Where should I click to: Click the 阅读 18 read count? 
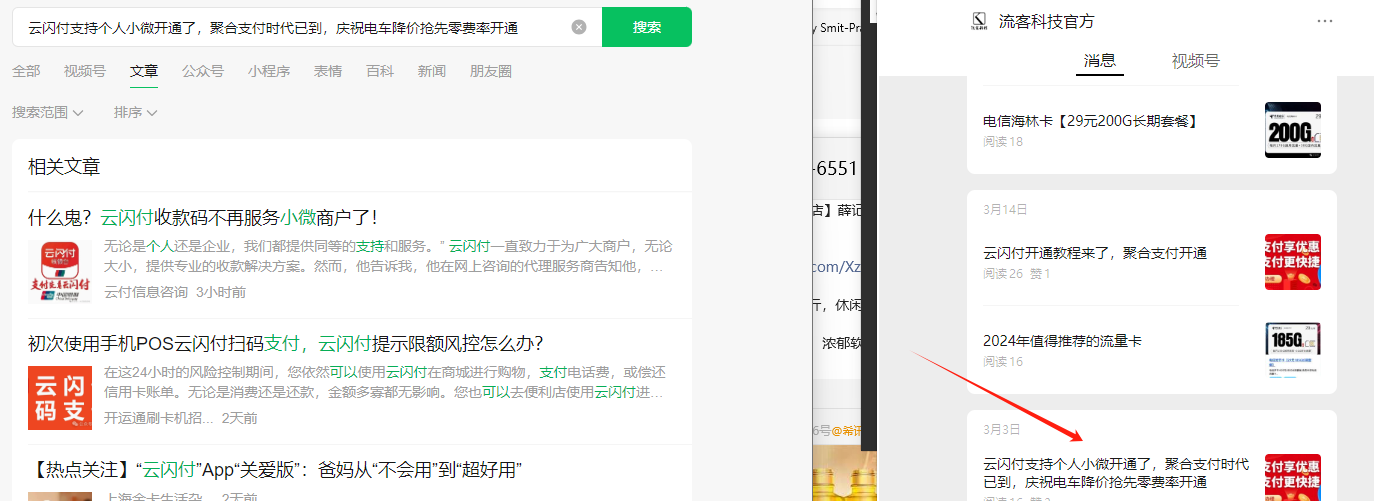click(1003, 142)
